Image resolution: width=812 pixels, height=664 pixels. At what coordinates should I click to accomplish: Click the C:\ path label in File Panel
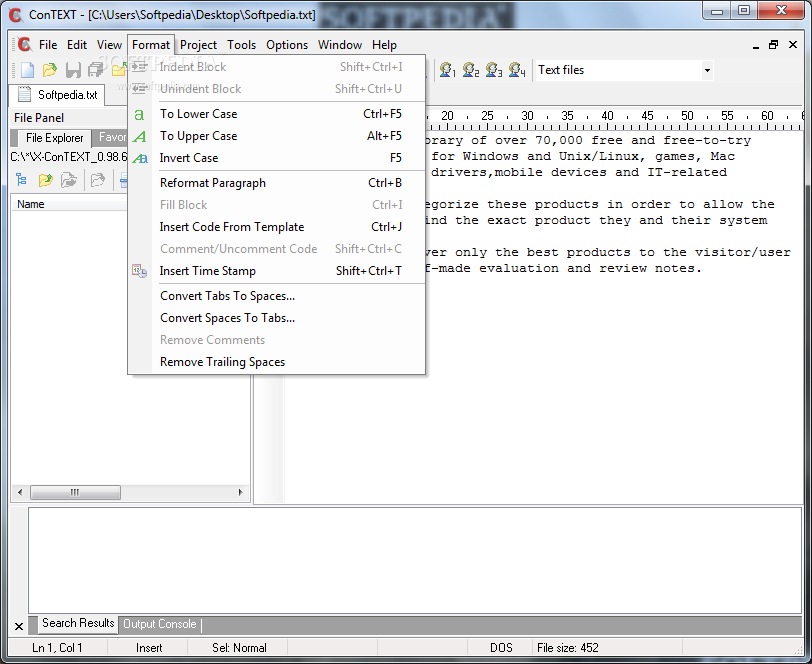pyautogui.click(x=68, y=156)
